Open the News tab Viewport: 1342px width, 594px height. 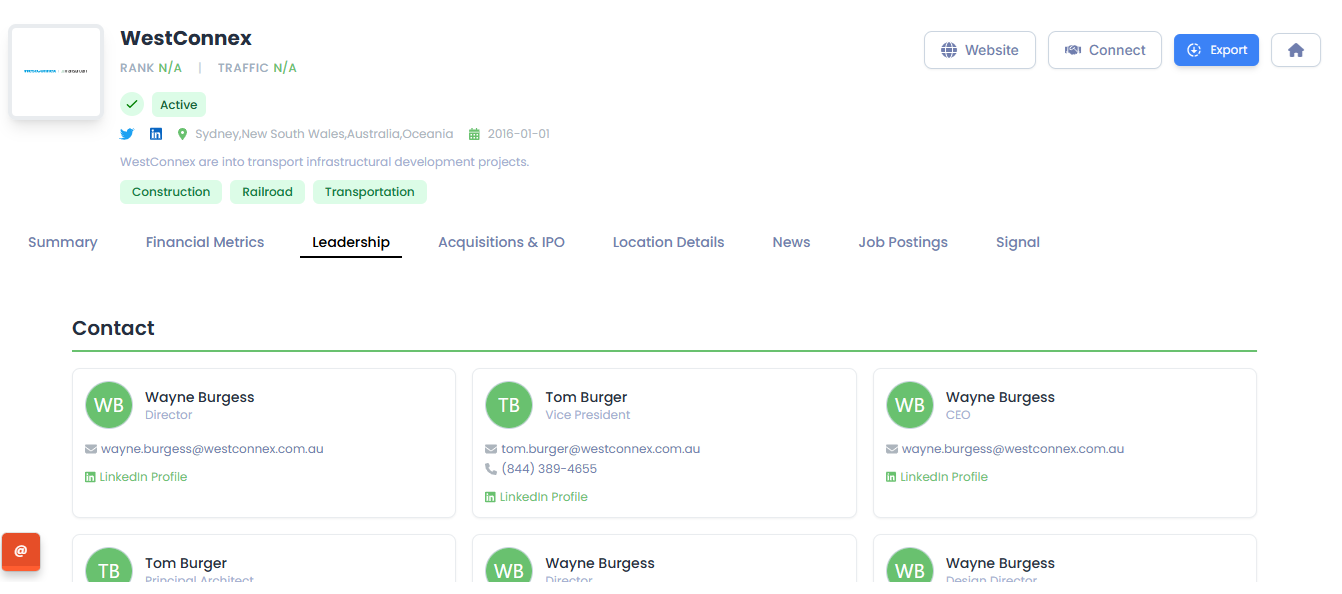[x=791, y=242]
